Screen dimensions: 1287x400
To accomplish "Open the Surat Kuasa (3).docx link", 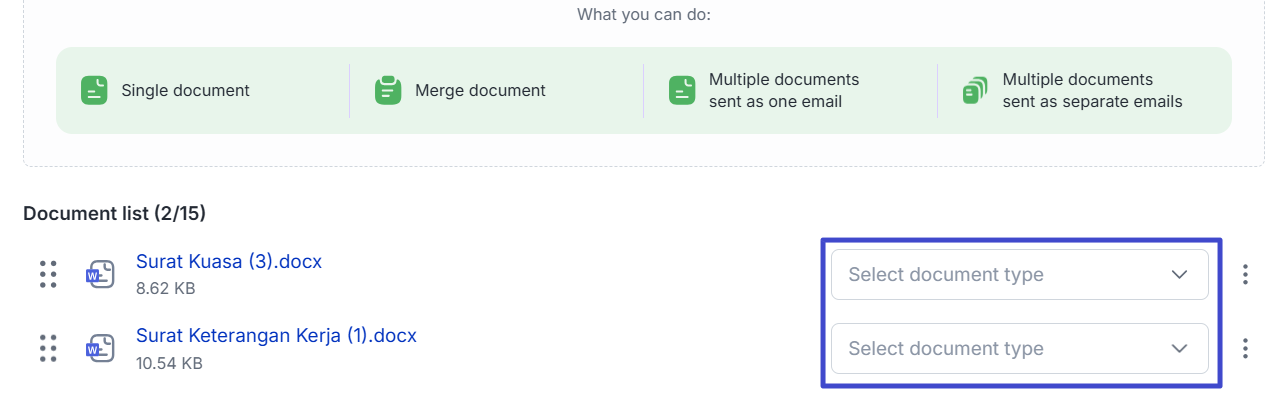I will click(229, 262).
